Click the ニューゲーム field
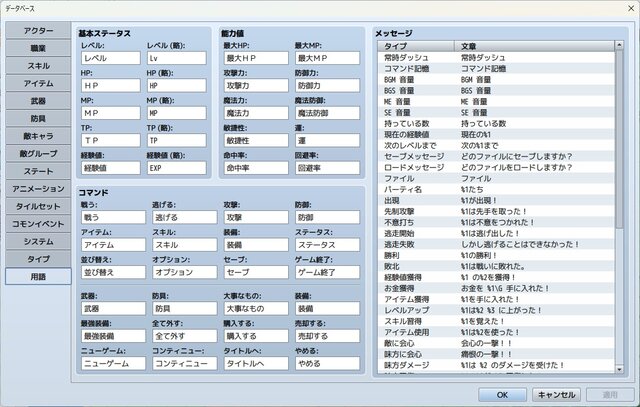Screen dimensions: 640x407 (x=113, y=363)
